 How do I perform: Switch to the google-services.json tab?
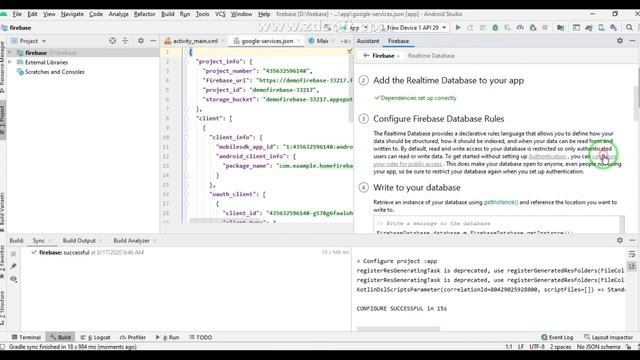click(x=267, y=41)
